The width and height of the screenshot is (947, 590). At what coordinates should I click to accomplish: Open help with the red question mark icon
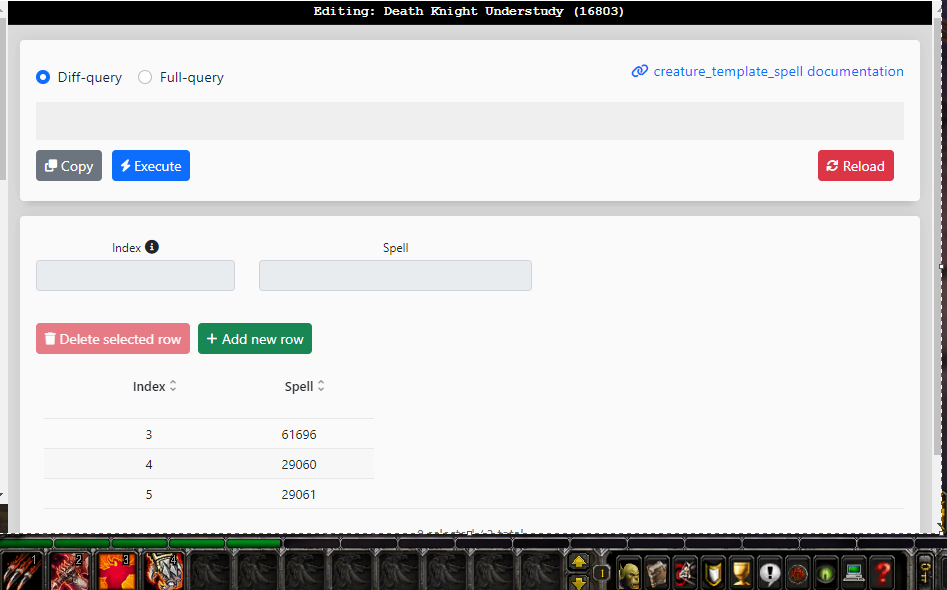[882, 573]
